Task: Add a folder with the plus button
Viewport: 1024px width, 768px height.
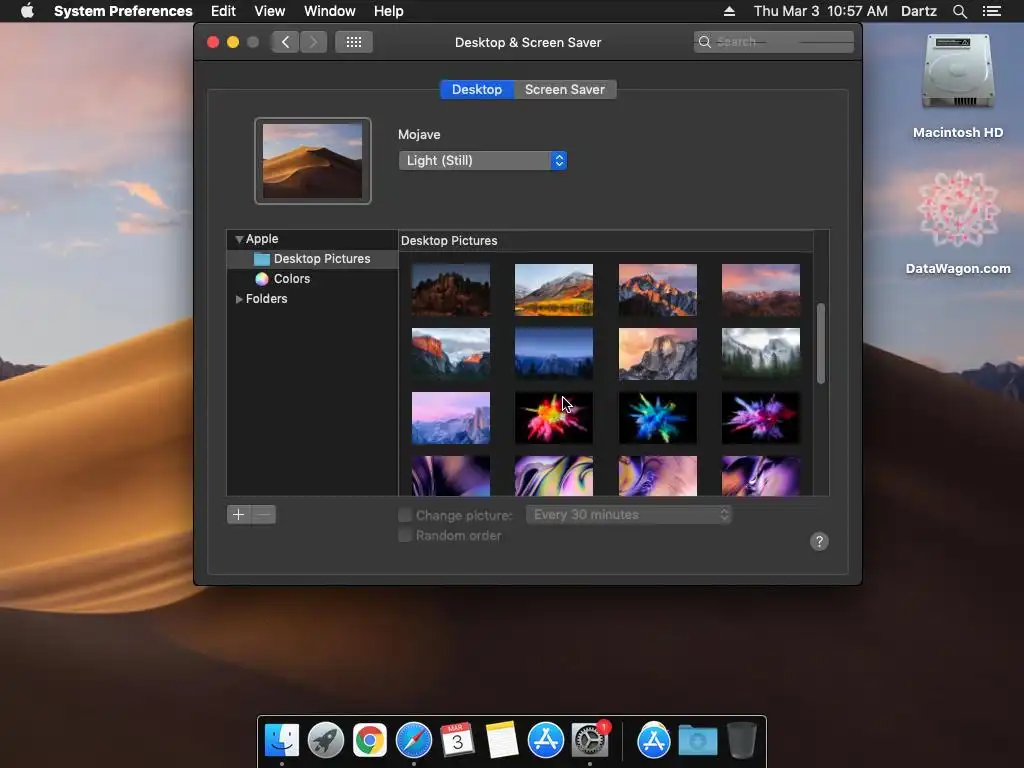Action: coord(239,515)
